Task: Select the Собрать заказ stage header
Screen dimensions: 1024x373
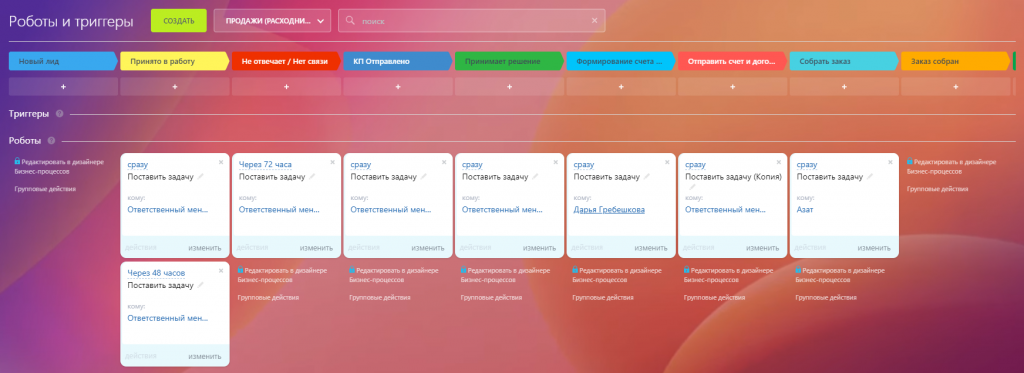Action: pyautogui.click(x=844, y=61)
